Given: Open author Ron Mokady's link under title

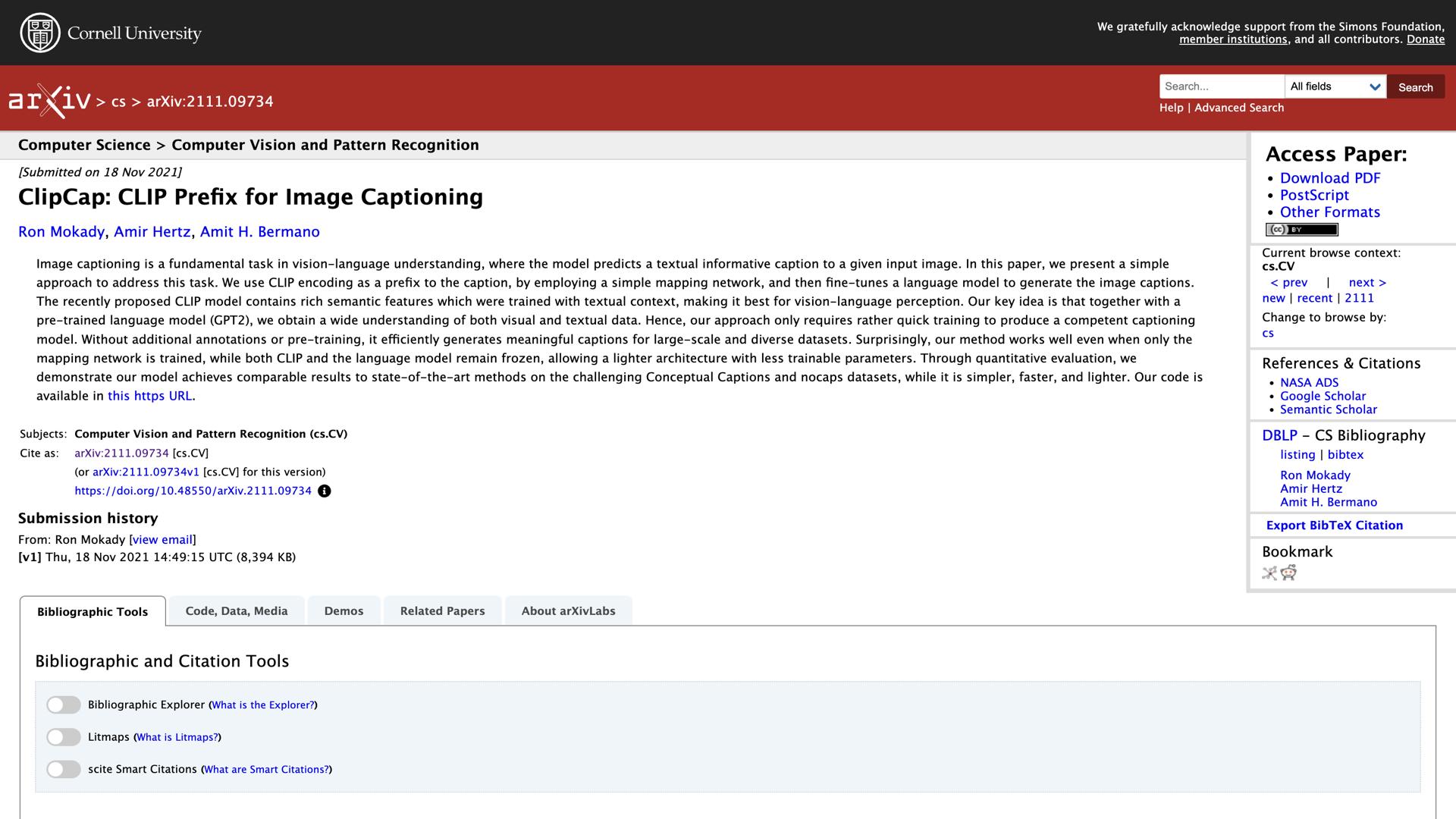Looking at the screenshot, I should [61, 232].
